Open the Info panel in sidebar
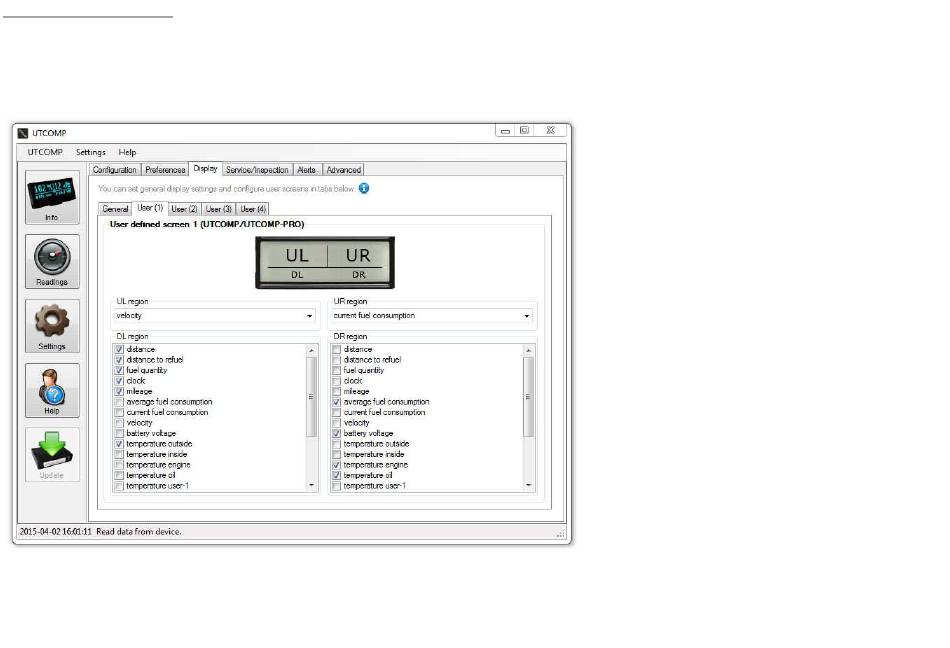 [52, 197]
